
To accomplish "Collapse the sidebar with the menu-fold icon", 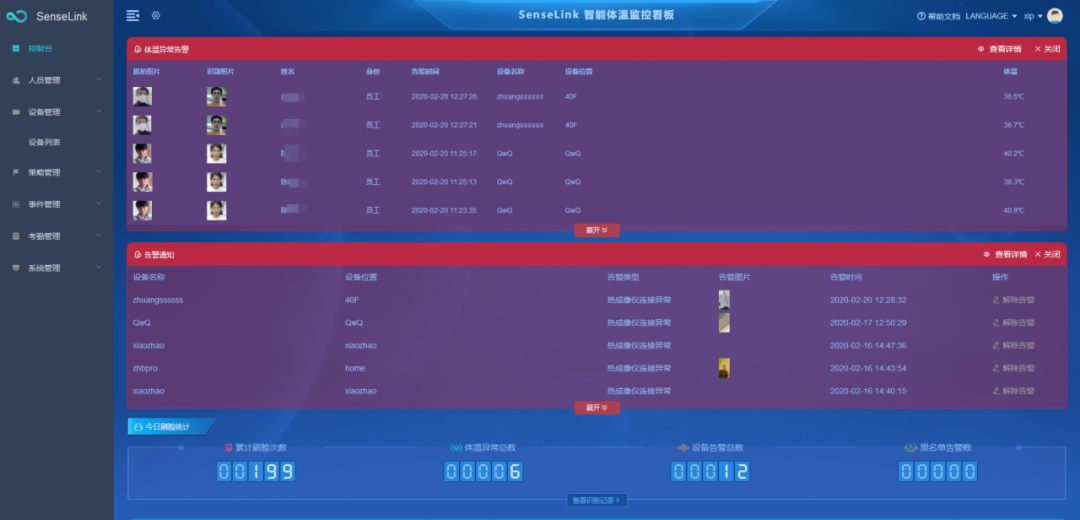I will [x=133, y=15].
